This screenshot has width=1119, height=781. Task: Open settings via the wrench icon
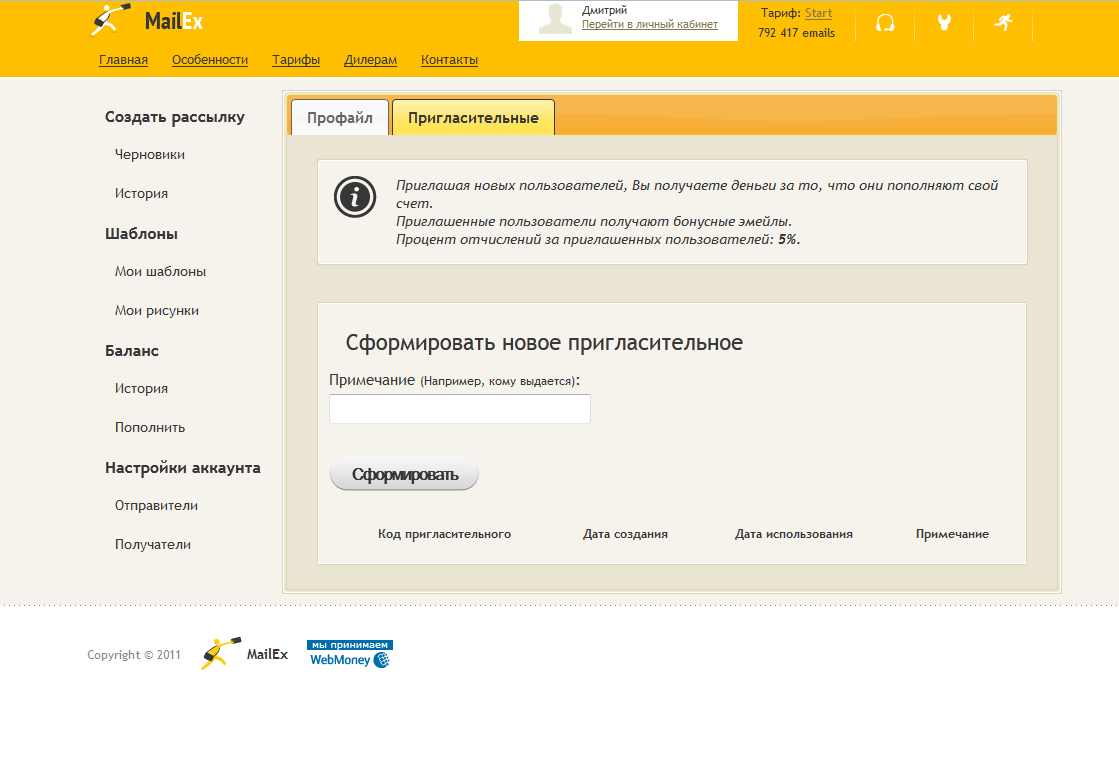[x=944, y=23]
